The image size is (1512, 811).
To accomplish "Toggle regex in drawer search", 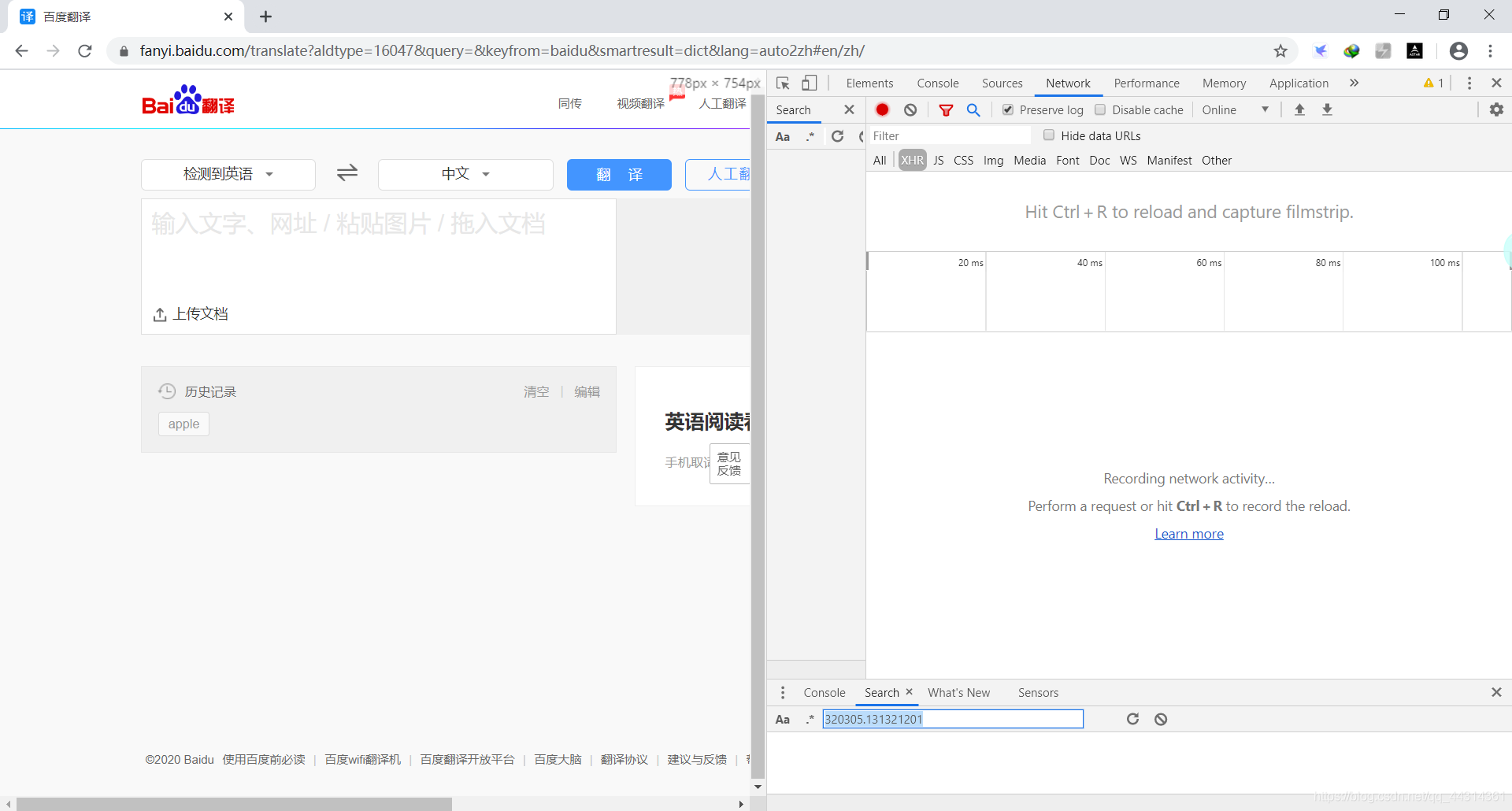I will click(x=810, y=719).
